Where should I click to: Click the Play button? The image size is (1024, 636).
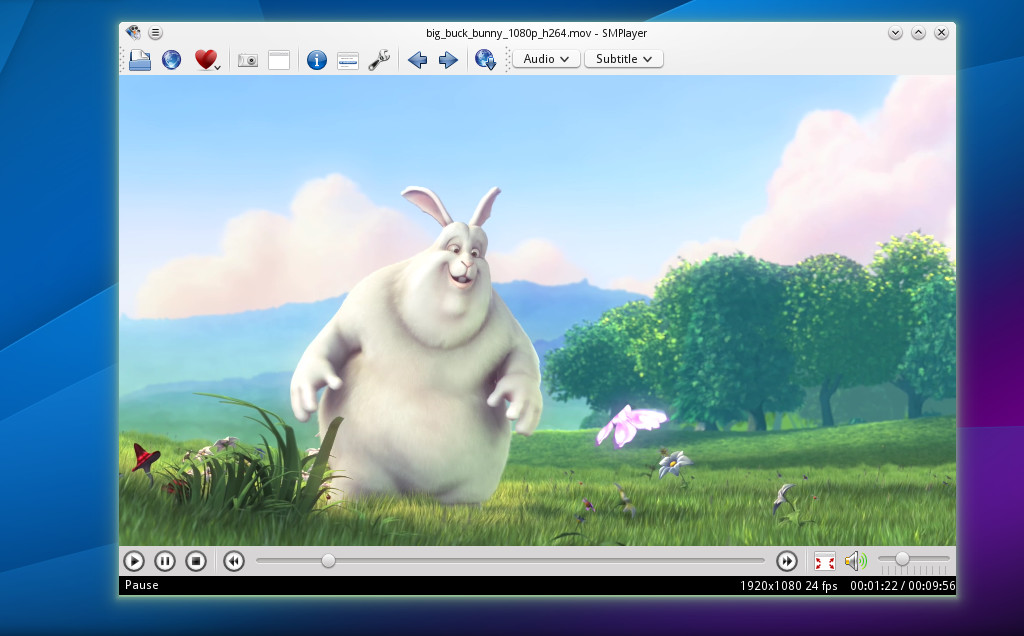point(134,561)
